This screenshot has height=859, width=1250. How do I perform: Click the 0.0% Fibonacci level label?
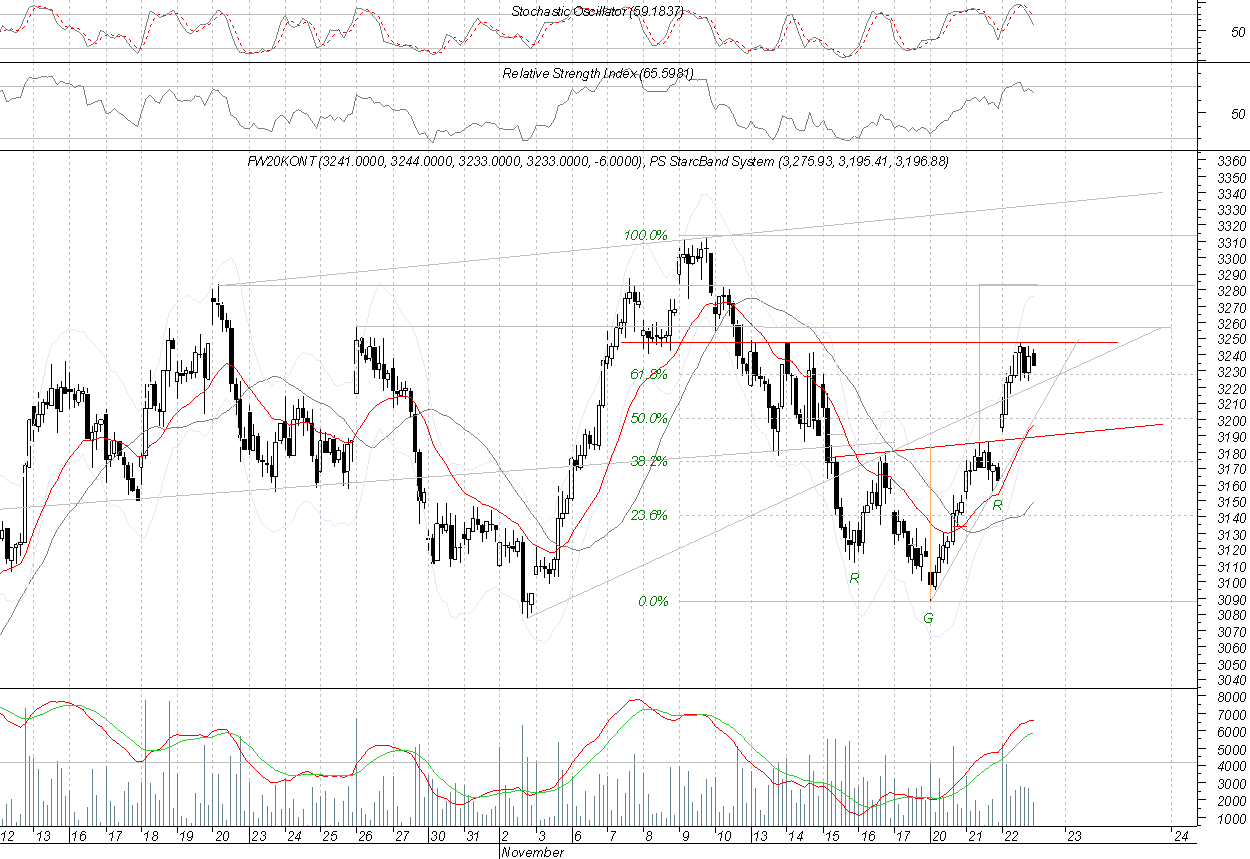click(652, 601)
